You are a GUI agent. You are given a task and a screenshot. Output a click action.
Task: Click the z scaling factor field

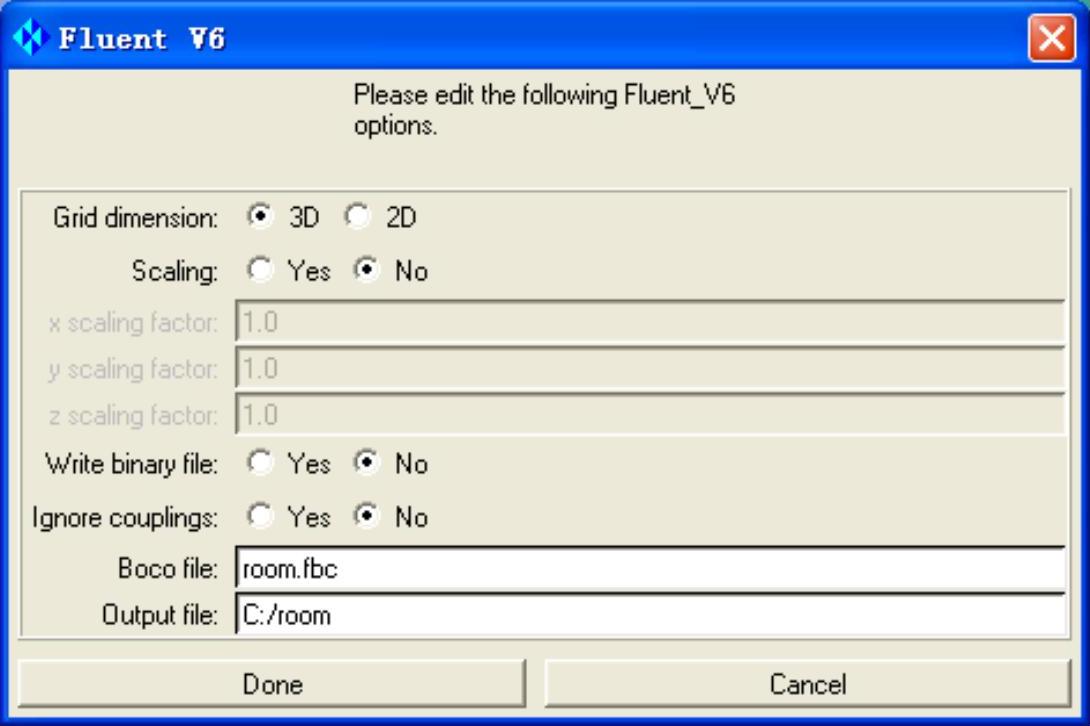[x=649, y=415]
